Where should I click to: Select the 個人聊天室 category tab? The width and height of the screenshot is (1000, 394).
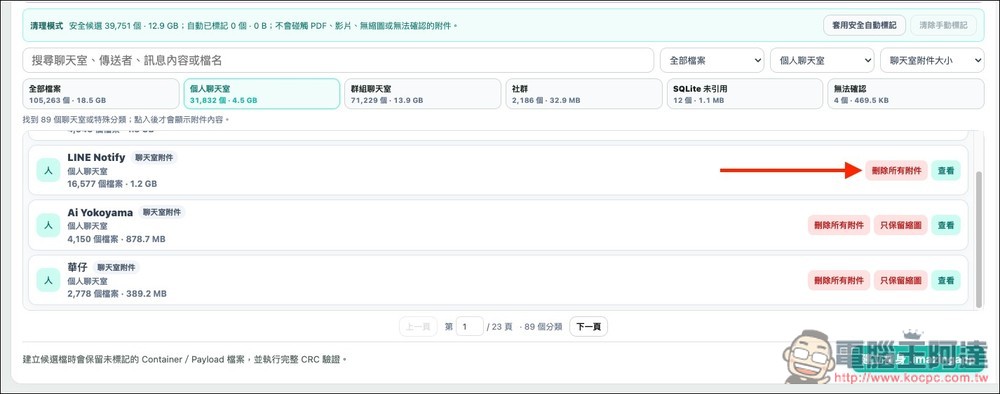point(261,94)
